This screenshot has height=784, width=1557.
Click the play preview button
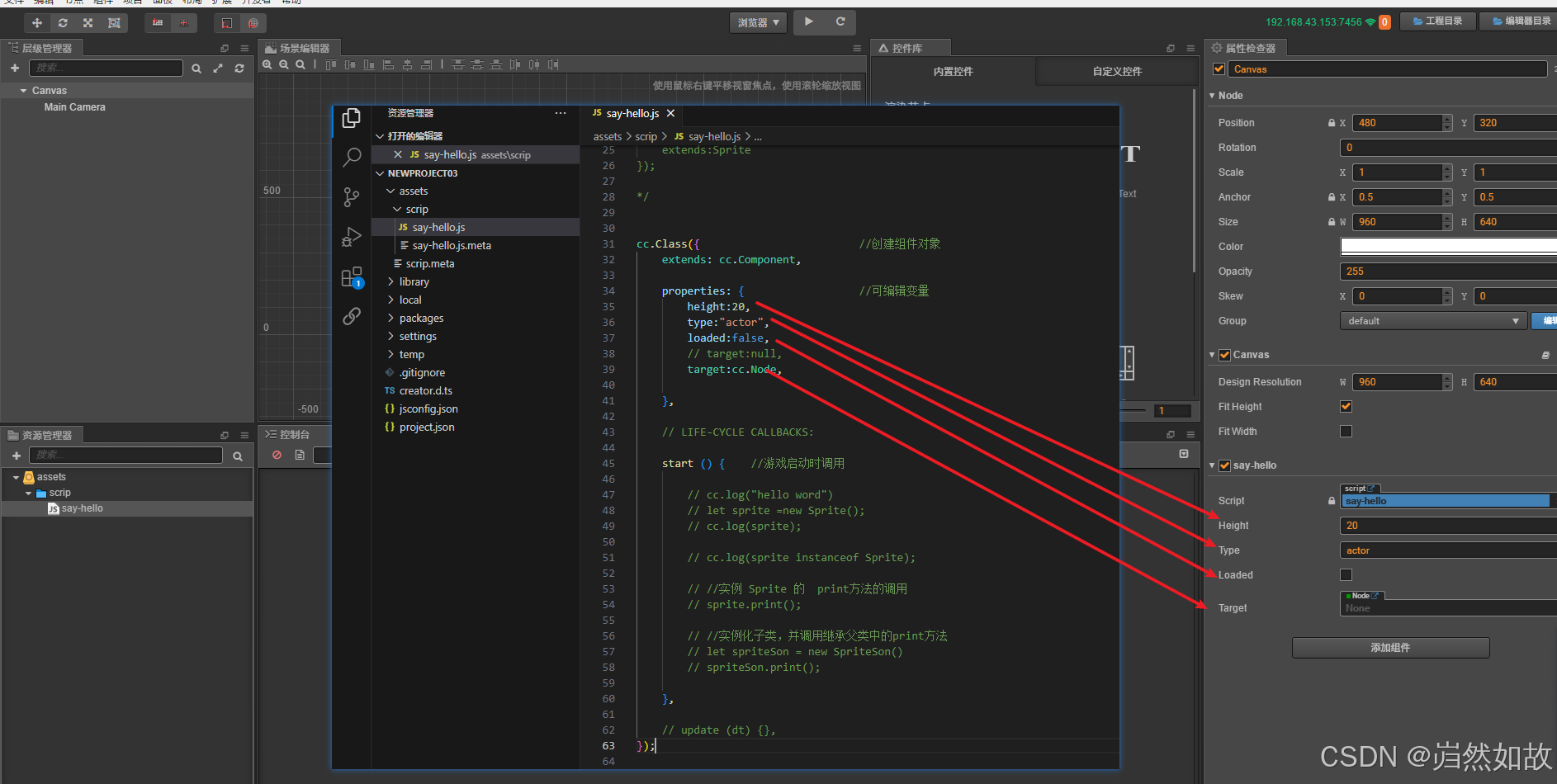809,22
